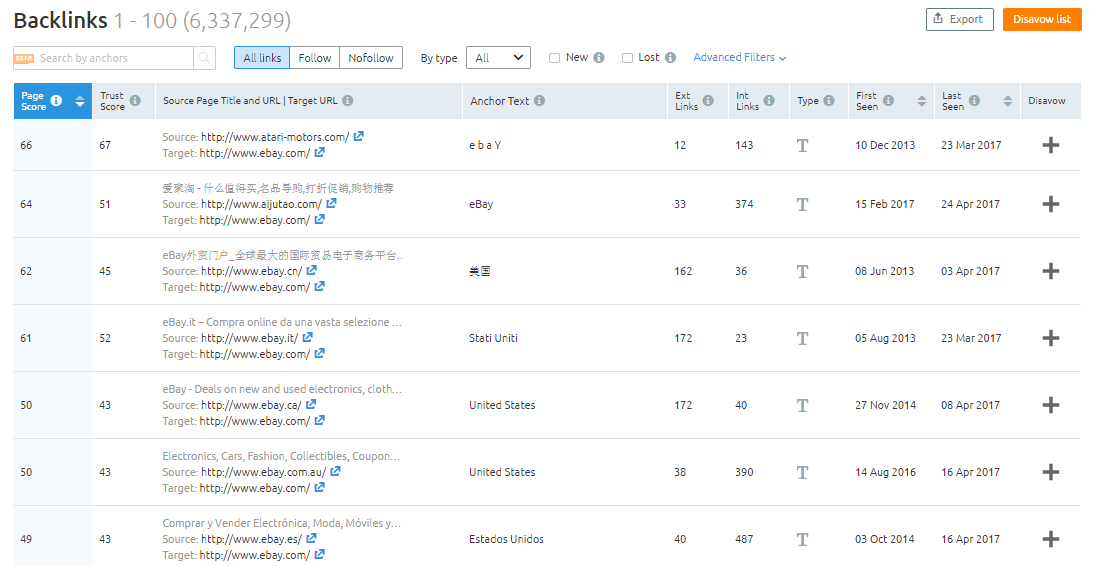Select the All links tab
The width and height of the screenshot is (1099, 566).
262,57
